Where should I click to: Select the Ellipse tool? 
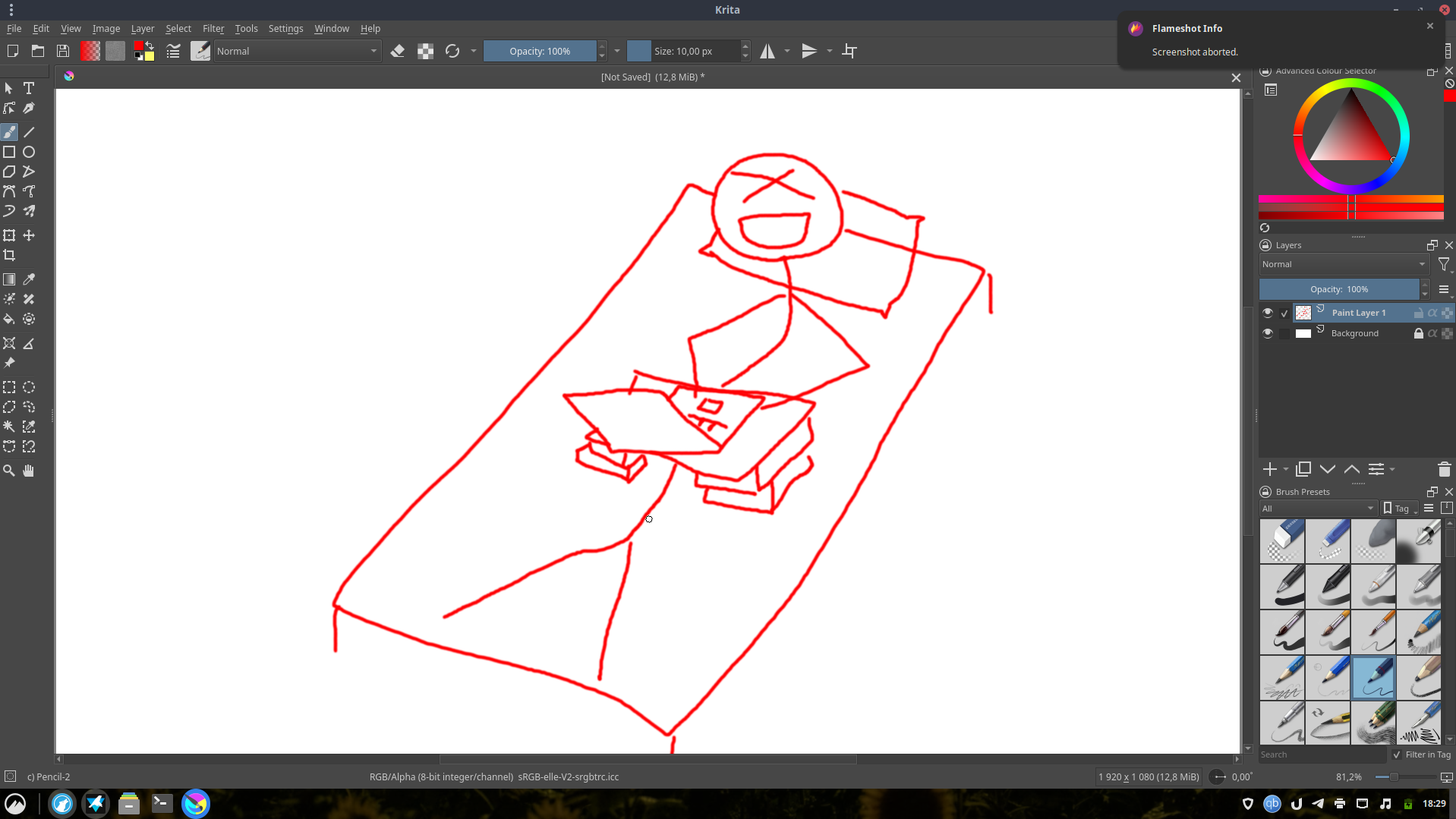pyautogui.click(x=29, y=152)
